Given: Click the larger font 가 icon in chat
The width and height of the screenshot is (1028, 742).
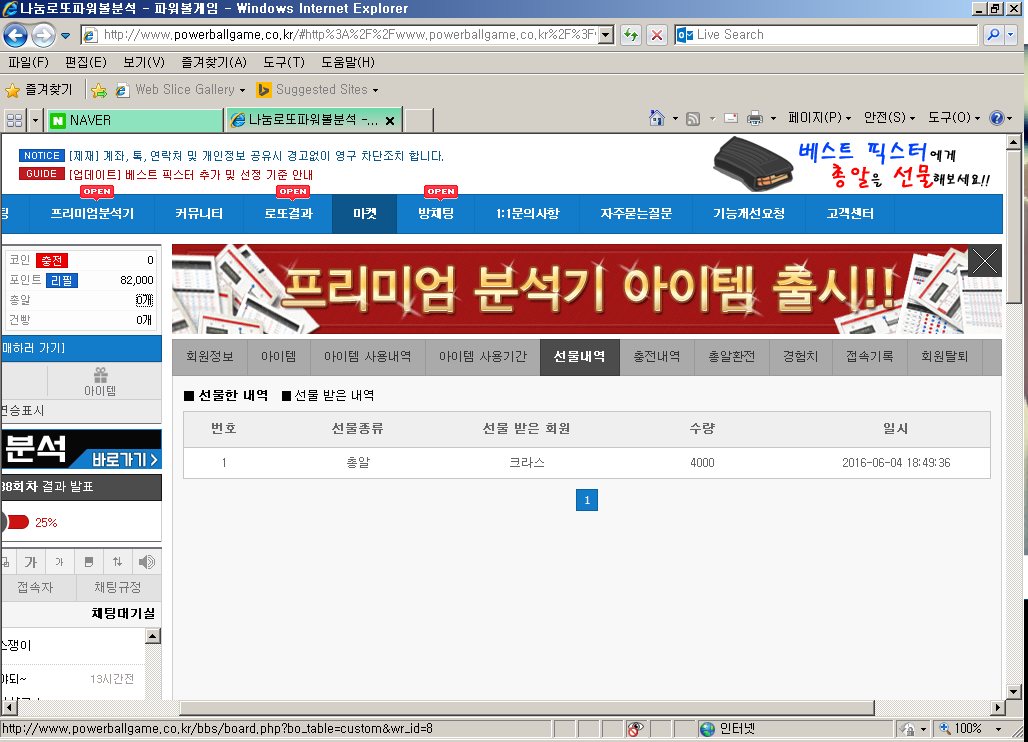Looking at the screenshot, I should pos(31,562).
